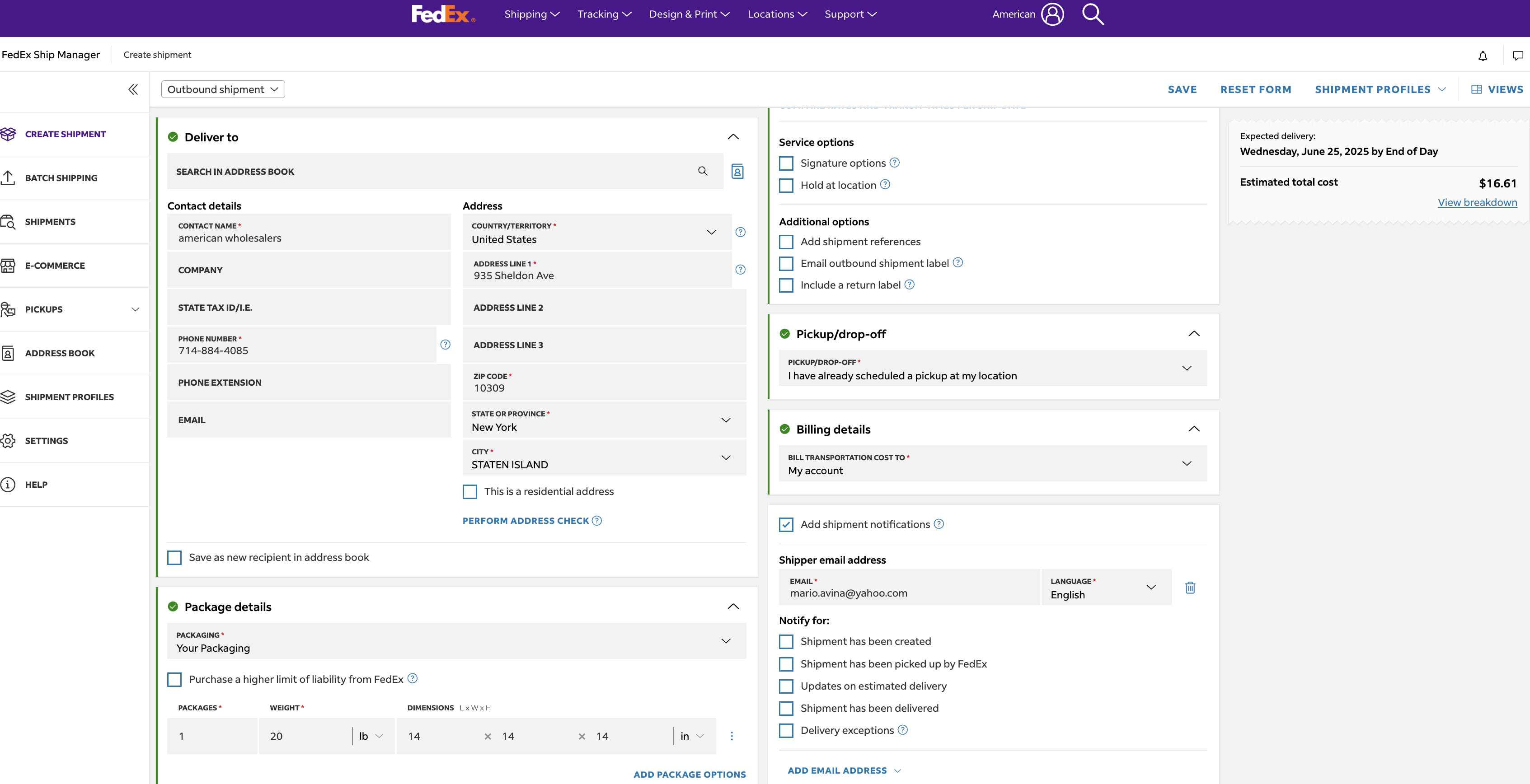Viewport: 1530px width, 784px height.
Task: Go to Batch Shipping in sidebar
Action: (61, 178)
